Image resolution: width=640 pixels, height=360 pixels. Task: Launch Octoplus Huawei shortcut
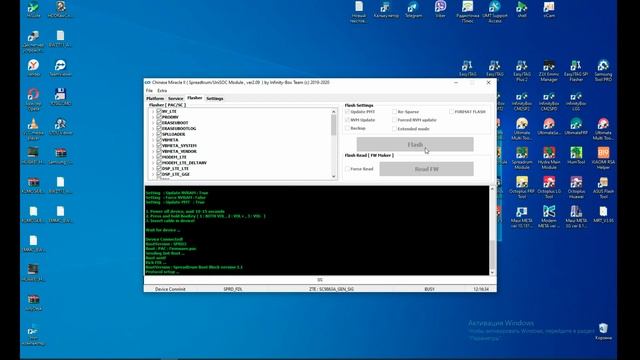tap(576, 188)
